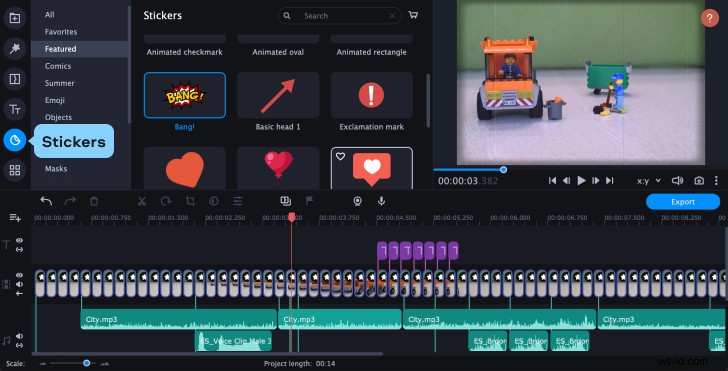Toggle title track link icon
Screen dimensions: 728x371
(20, 249)
